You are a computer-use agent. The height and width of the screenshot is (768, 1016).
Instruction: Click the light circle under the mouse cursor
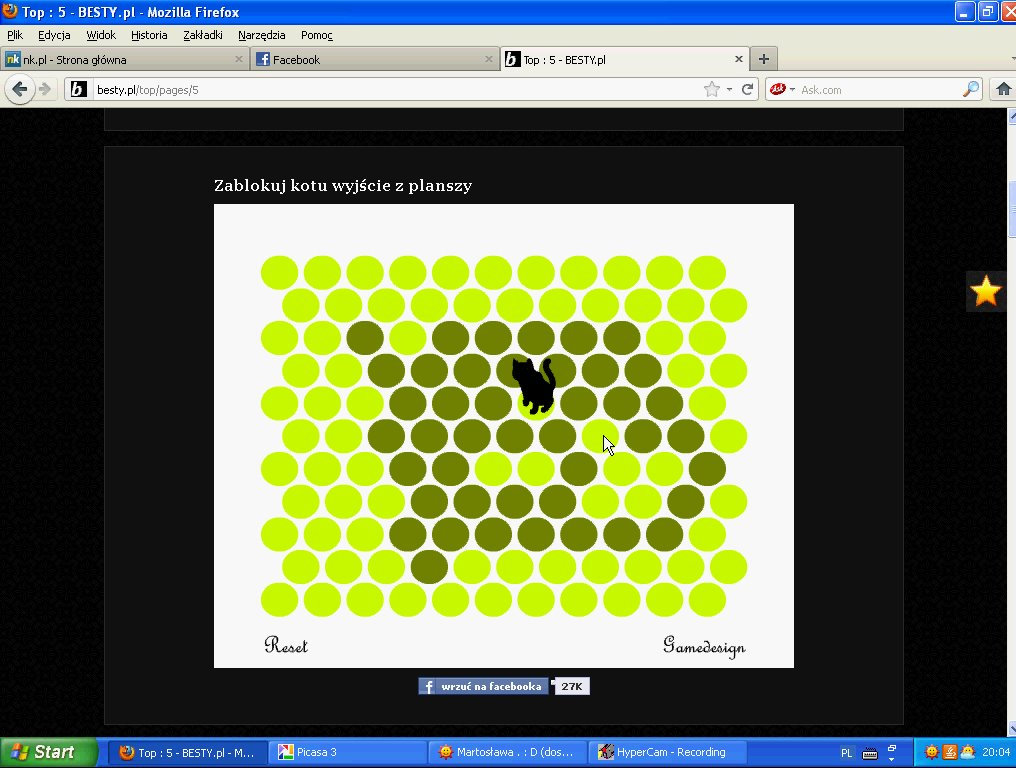tap(600, 436)
